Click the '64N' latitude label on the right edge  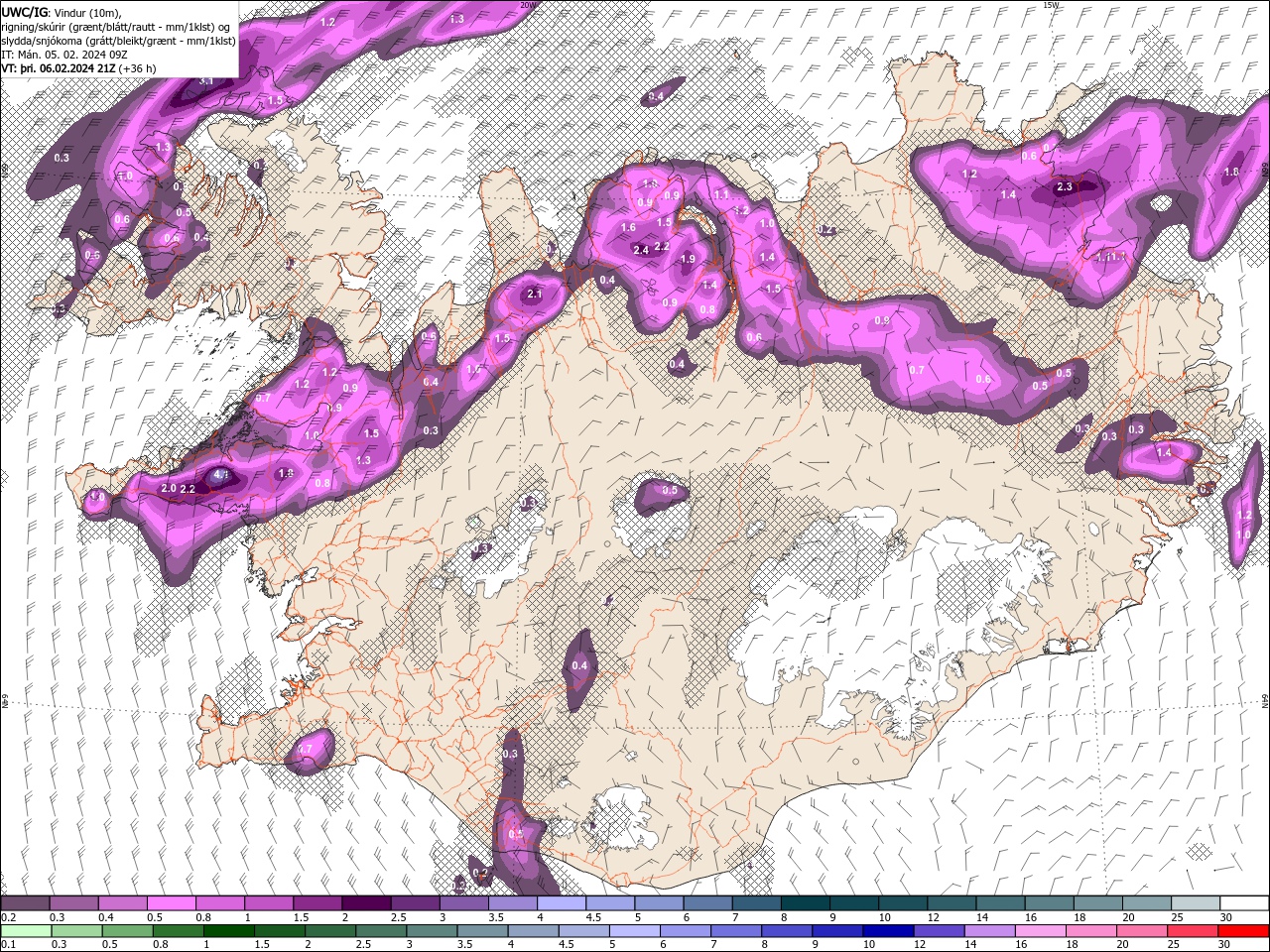[x=1265, y=700]
